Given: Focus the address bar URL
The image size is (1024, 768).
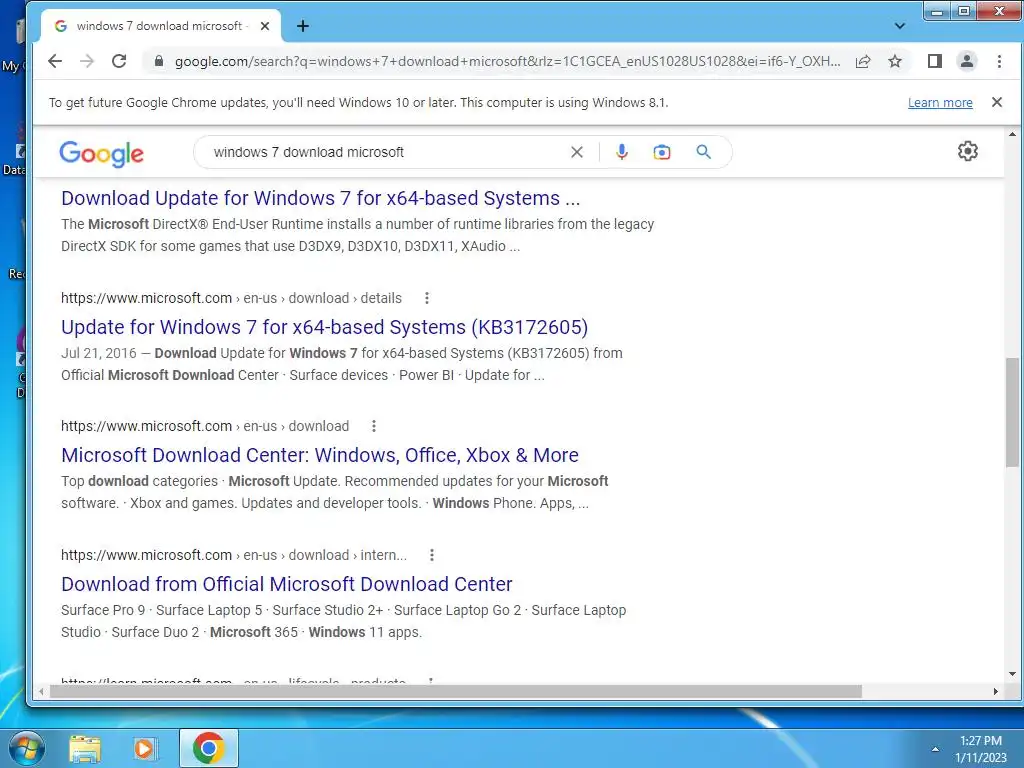Looking at the screenshot, I should (x=507, y=61).
